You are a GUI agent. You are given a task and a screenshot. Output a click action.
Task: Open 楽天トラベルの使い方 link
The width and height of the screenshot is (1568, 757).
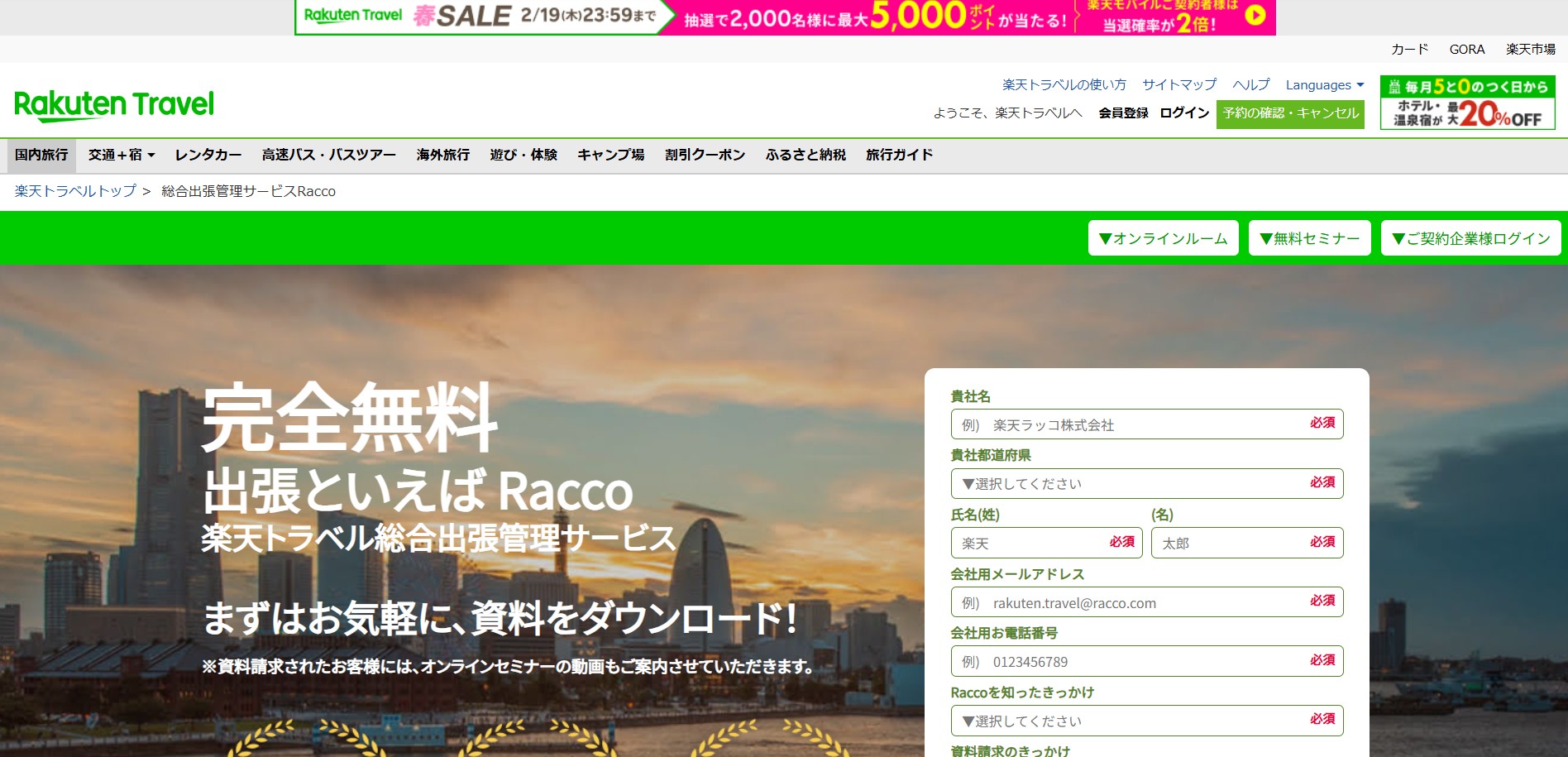coord(1064,84)
